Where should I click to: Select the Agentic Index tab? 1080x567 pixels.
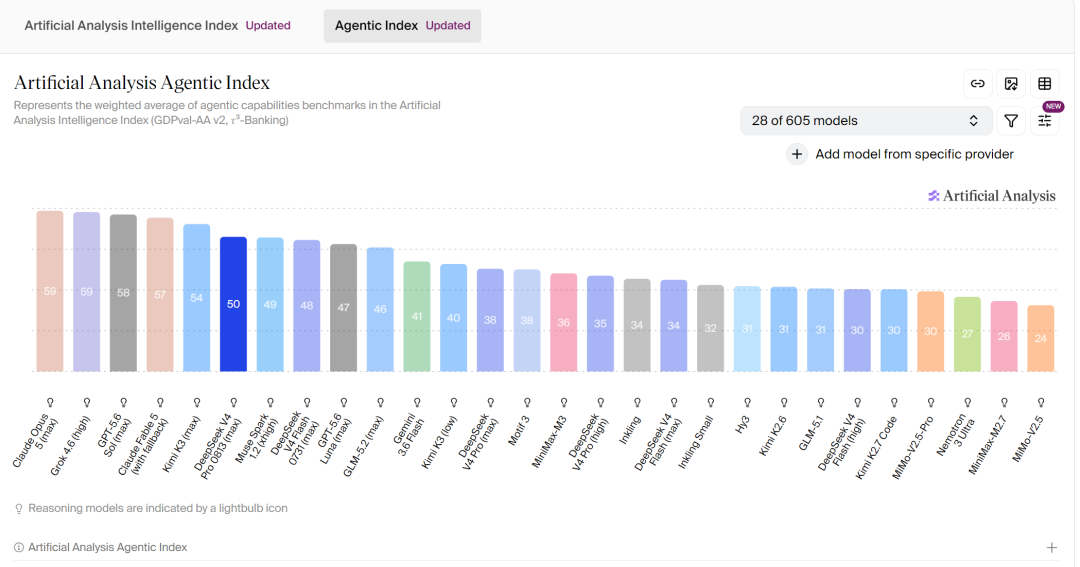point(402,25)
